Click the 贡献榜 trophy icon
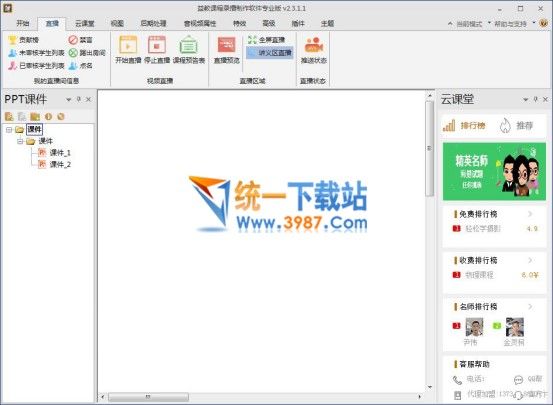This screenshot has height=405, width=553. click(x=13, y=40)
